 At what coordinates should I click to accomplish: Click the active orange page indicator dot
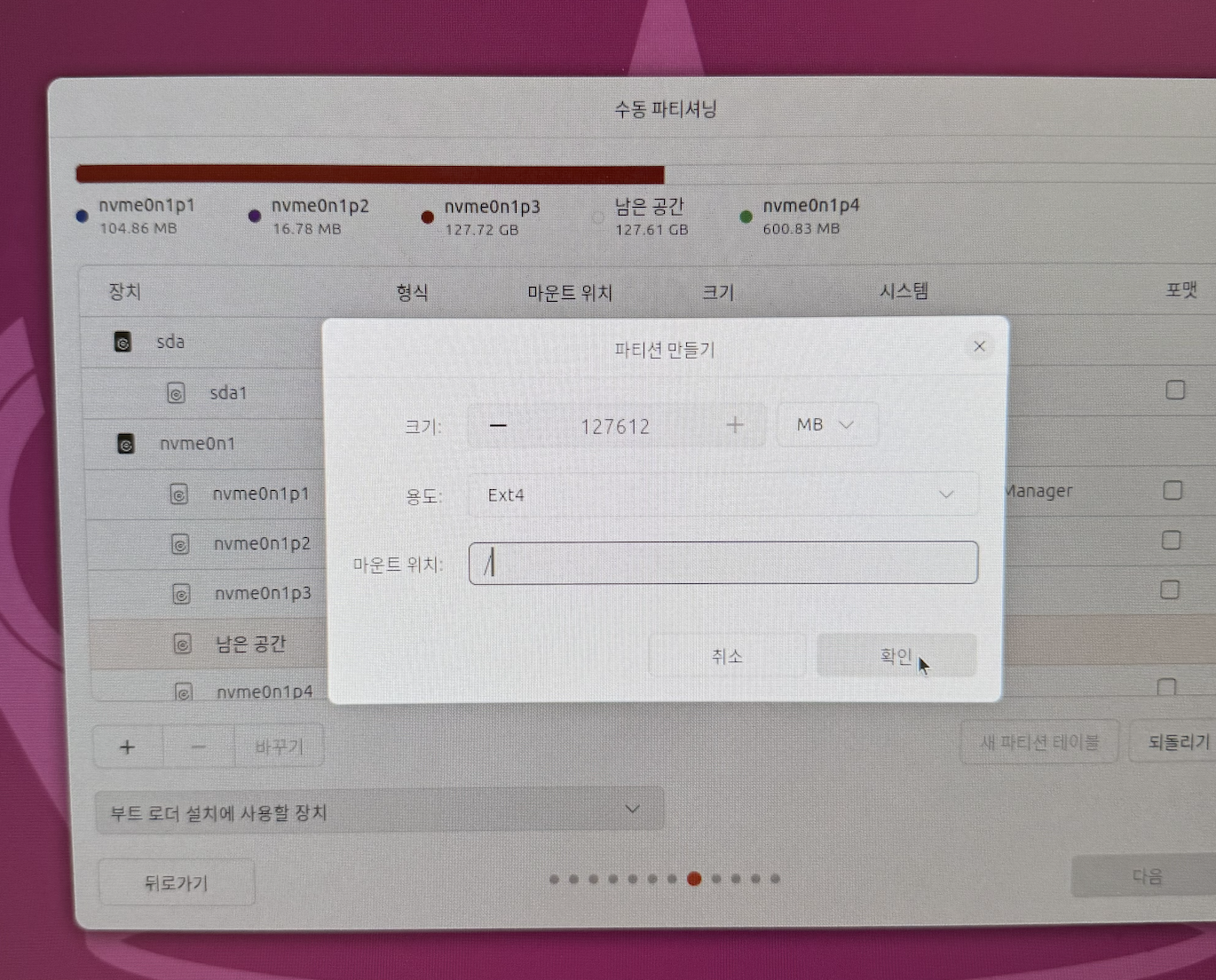point(694,879)
